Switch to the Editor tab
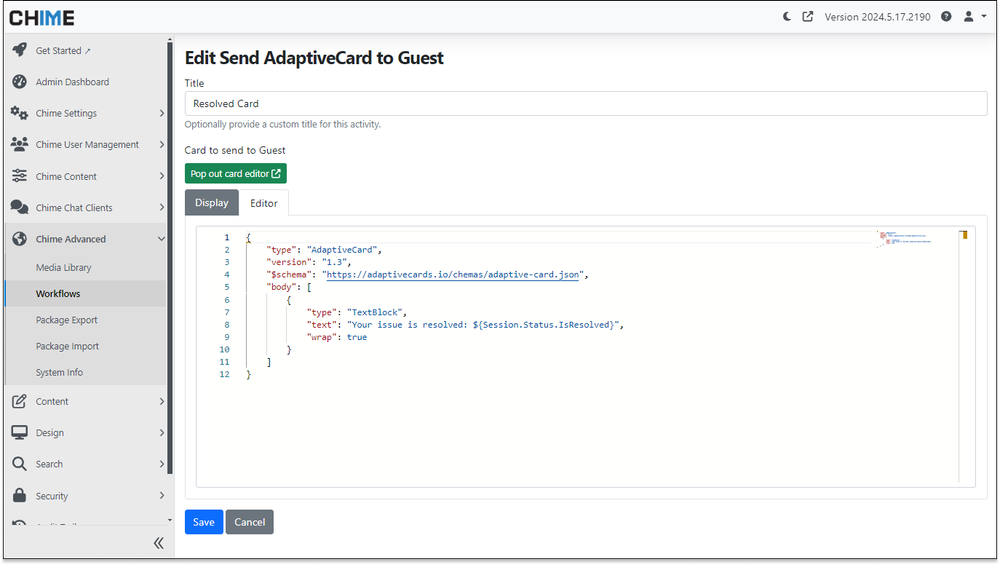 [263, 203]
